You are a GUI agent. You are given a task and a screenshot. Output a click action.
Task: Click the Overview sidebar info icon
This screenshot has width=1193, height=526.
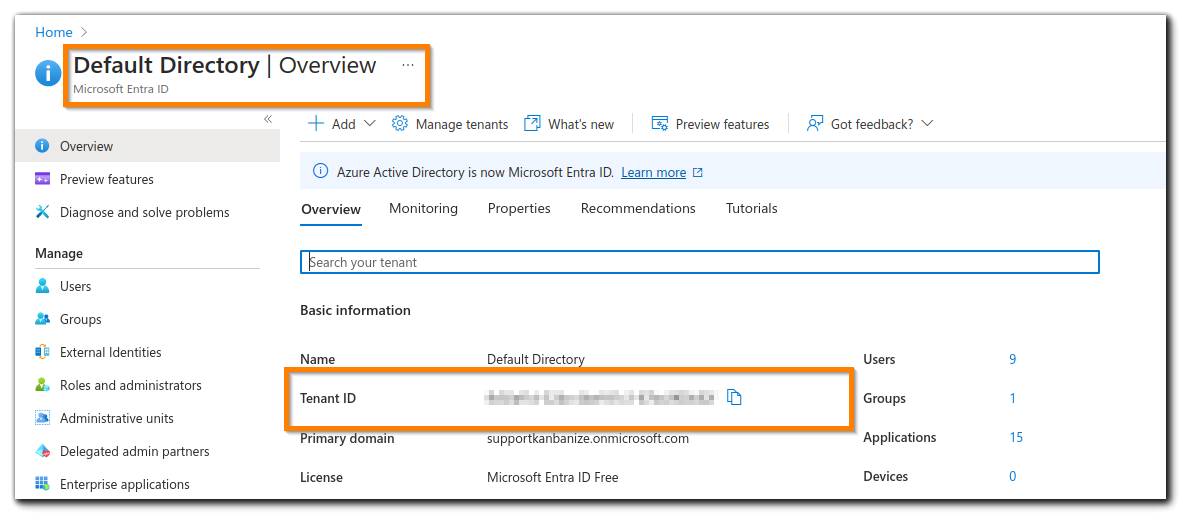[x=43, y=146]
